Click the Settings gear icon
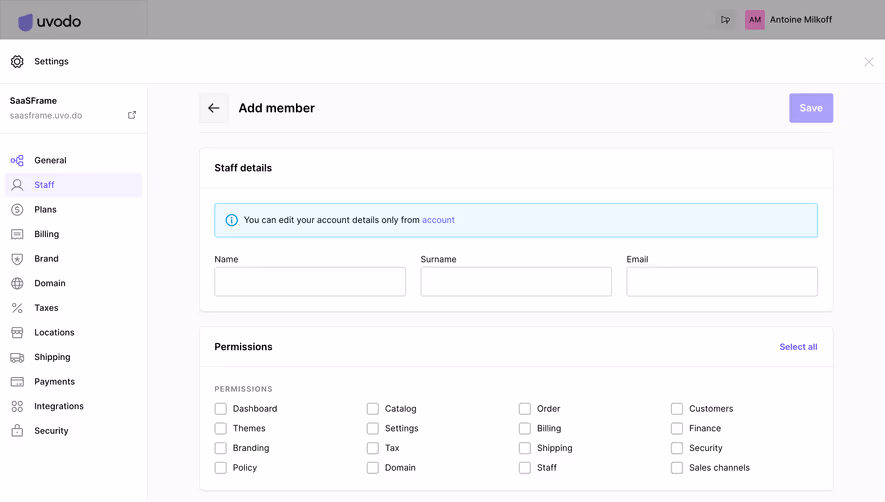Image resolution: width=885 pixels, height=502 pixels. 17,62
